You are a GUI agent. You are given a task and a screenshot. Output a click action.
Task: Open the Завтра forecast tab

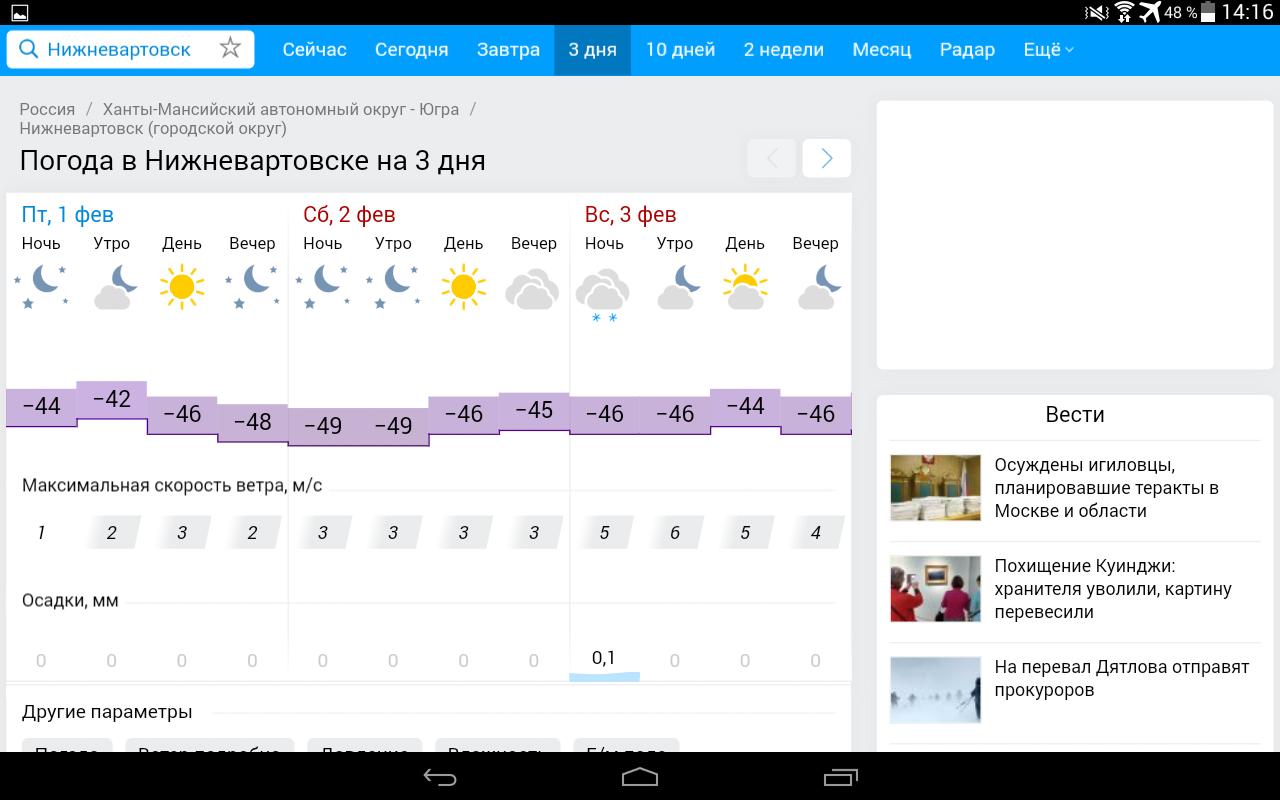508,50
